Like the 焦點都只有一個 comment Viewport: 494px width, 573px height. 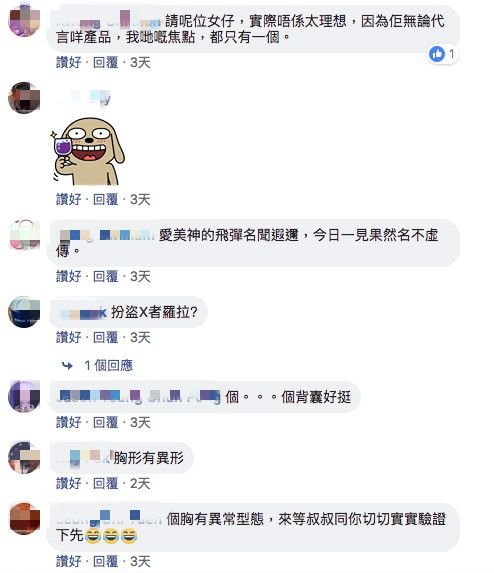(68, 62)
